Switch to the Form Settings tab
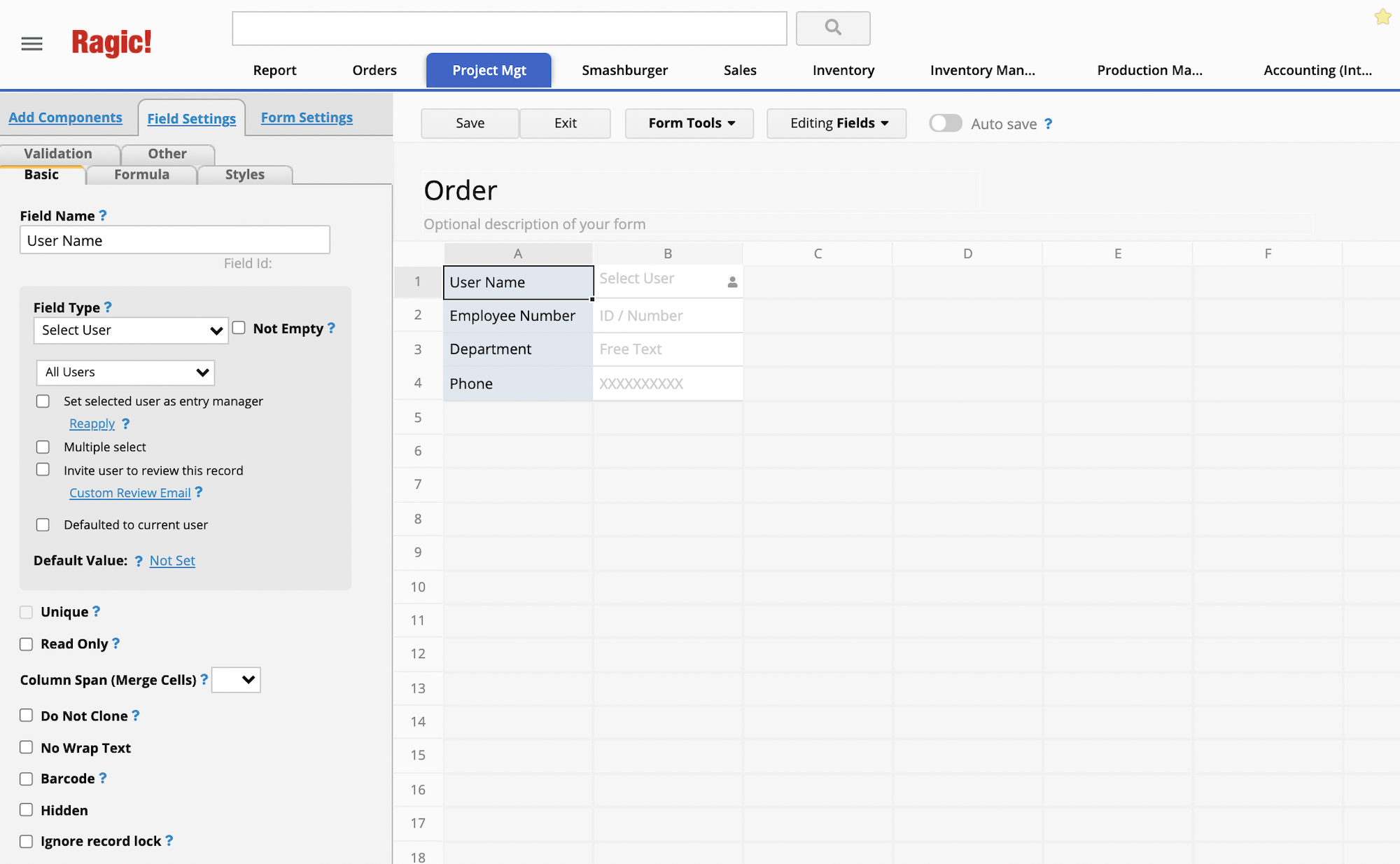 pyautogui.click(x=307, y=118)
